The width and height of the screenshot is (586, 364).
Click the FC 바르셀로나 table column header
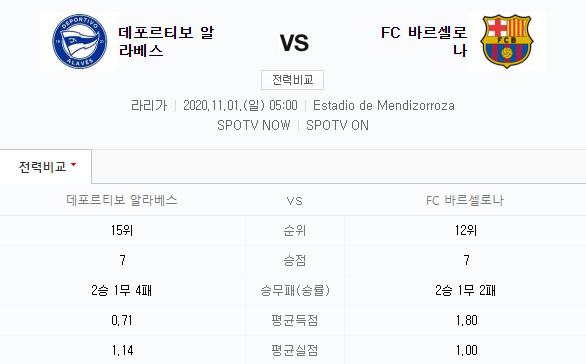coord(465,200)
